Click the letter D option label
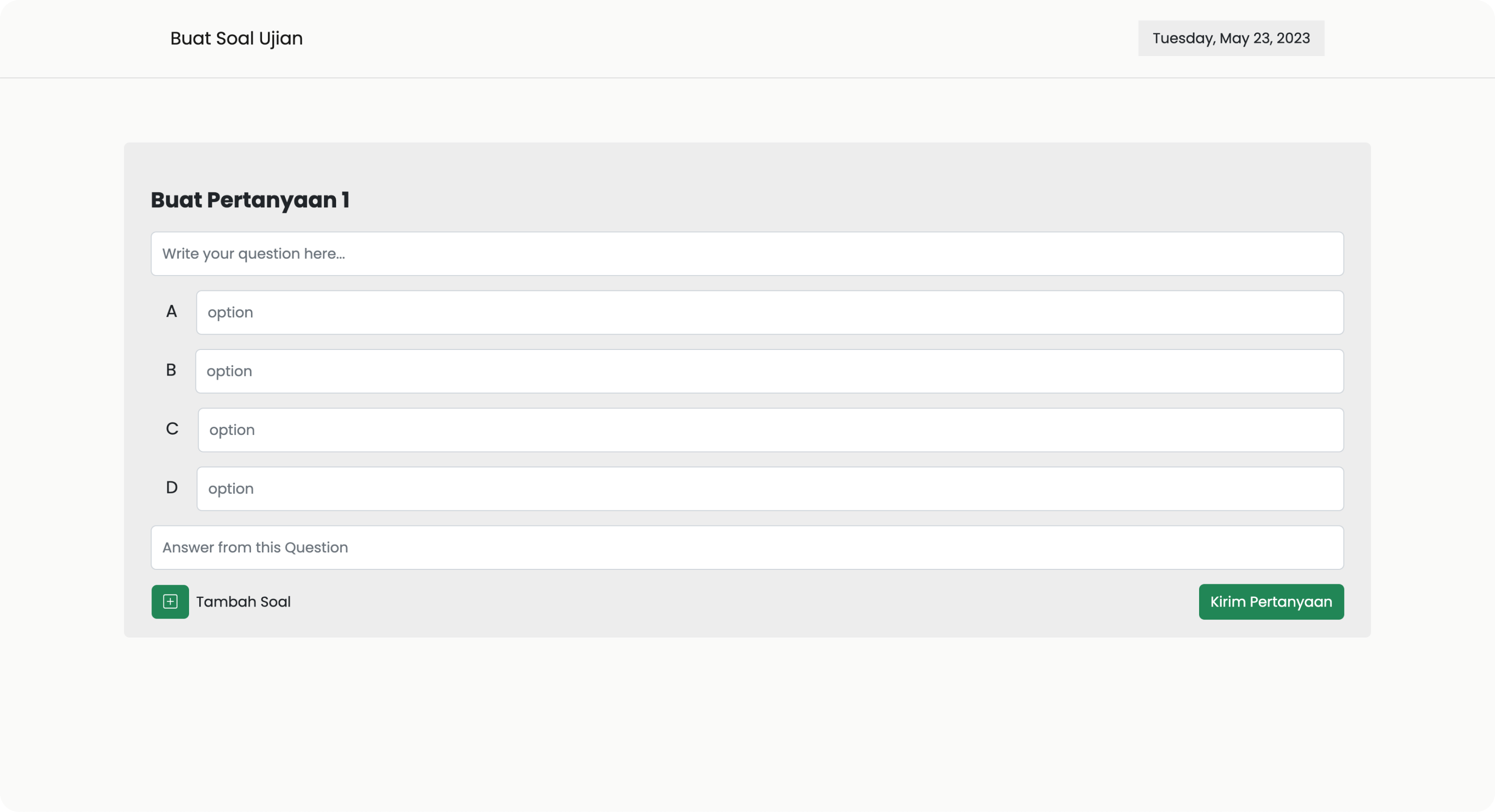This screenshot has height=812, width=1495. [x=172, y=487]
